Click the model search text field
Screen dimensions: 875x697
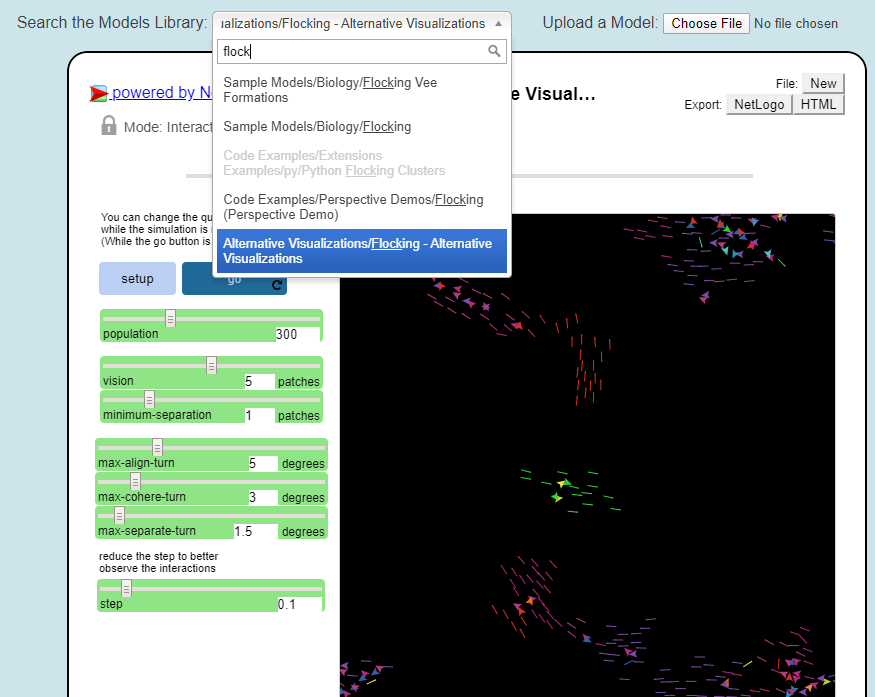tap(350, 51)
